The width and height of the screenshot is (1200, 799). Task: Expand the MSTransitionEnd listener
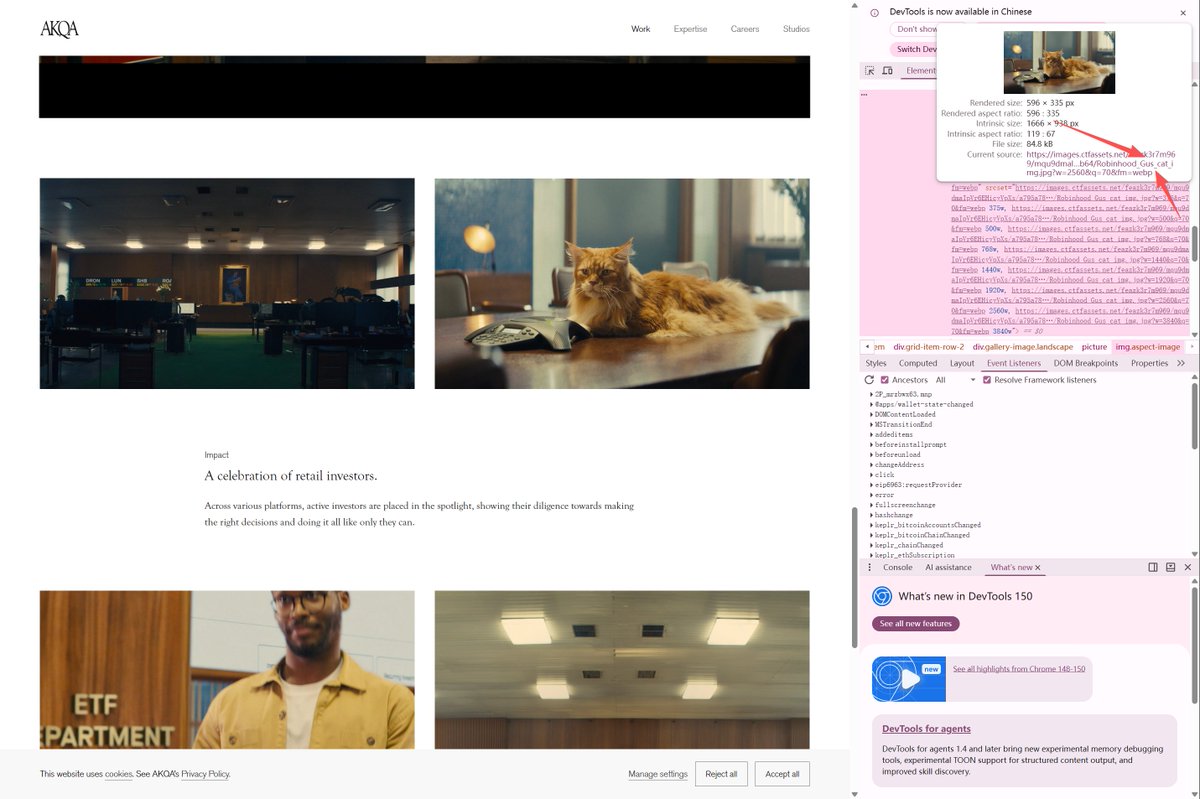[x=903, y=425]
